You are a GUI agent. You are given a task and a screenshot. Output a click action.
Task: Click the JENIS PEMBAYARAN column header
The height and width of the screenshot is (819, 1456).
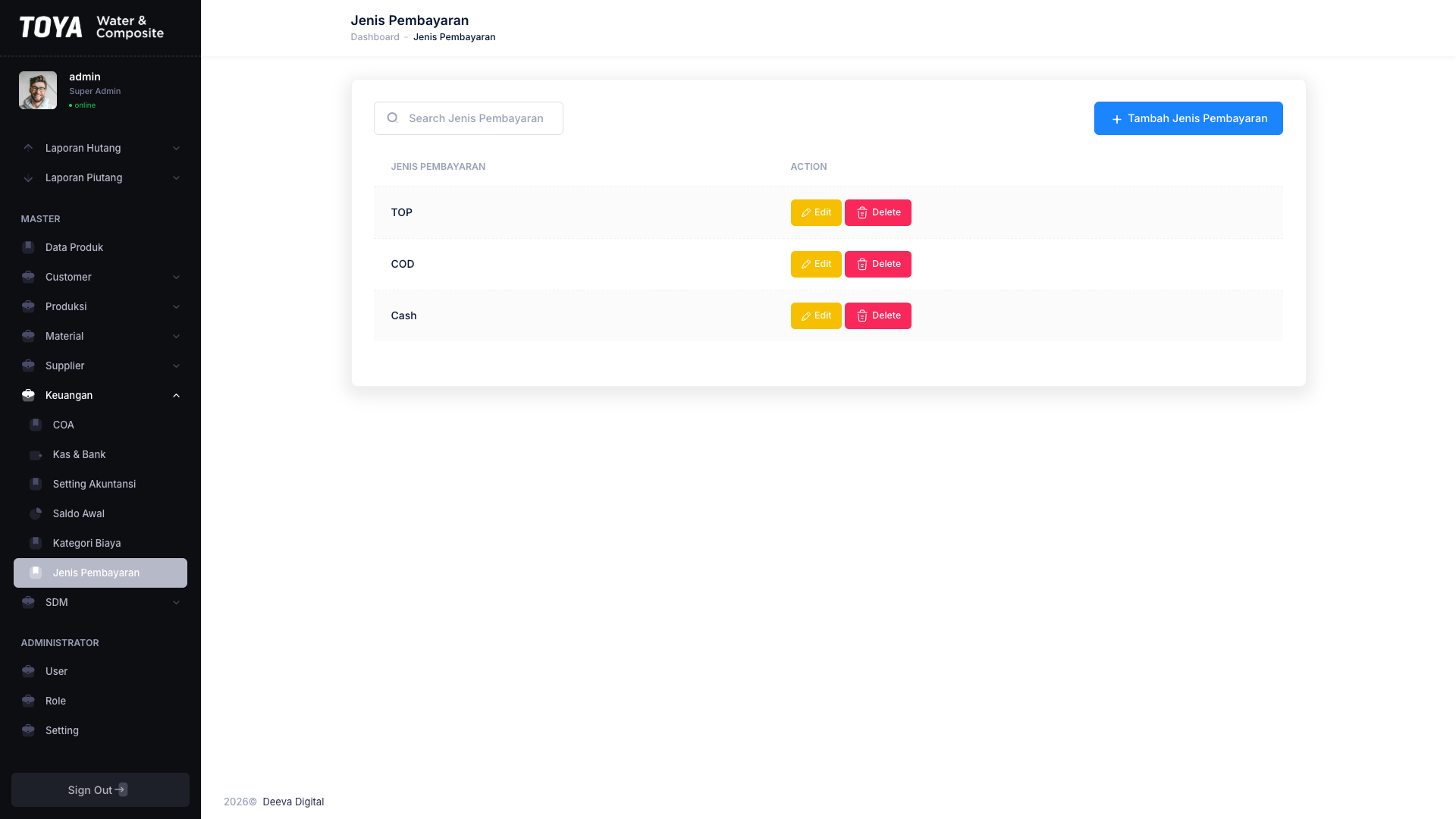coord(438,167)
